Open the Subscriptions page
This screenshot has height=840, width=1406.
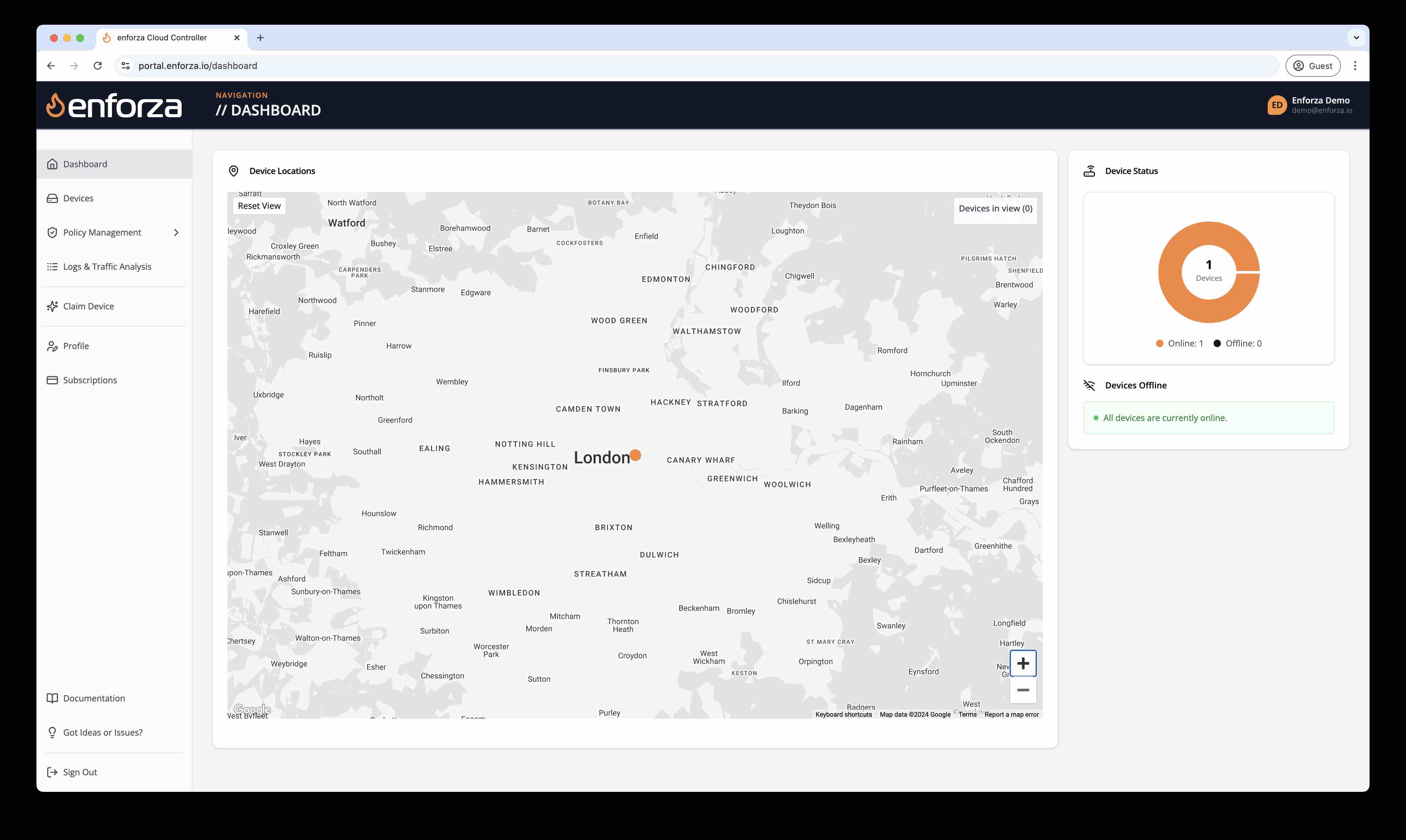click(114, 380)
